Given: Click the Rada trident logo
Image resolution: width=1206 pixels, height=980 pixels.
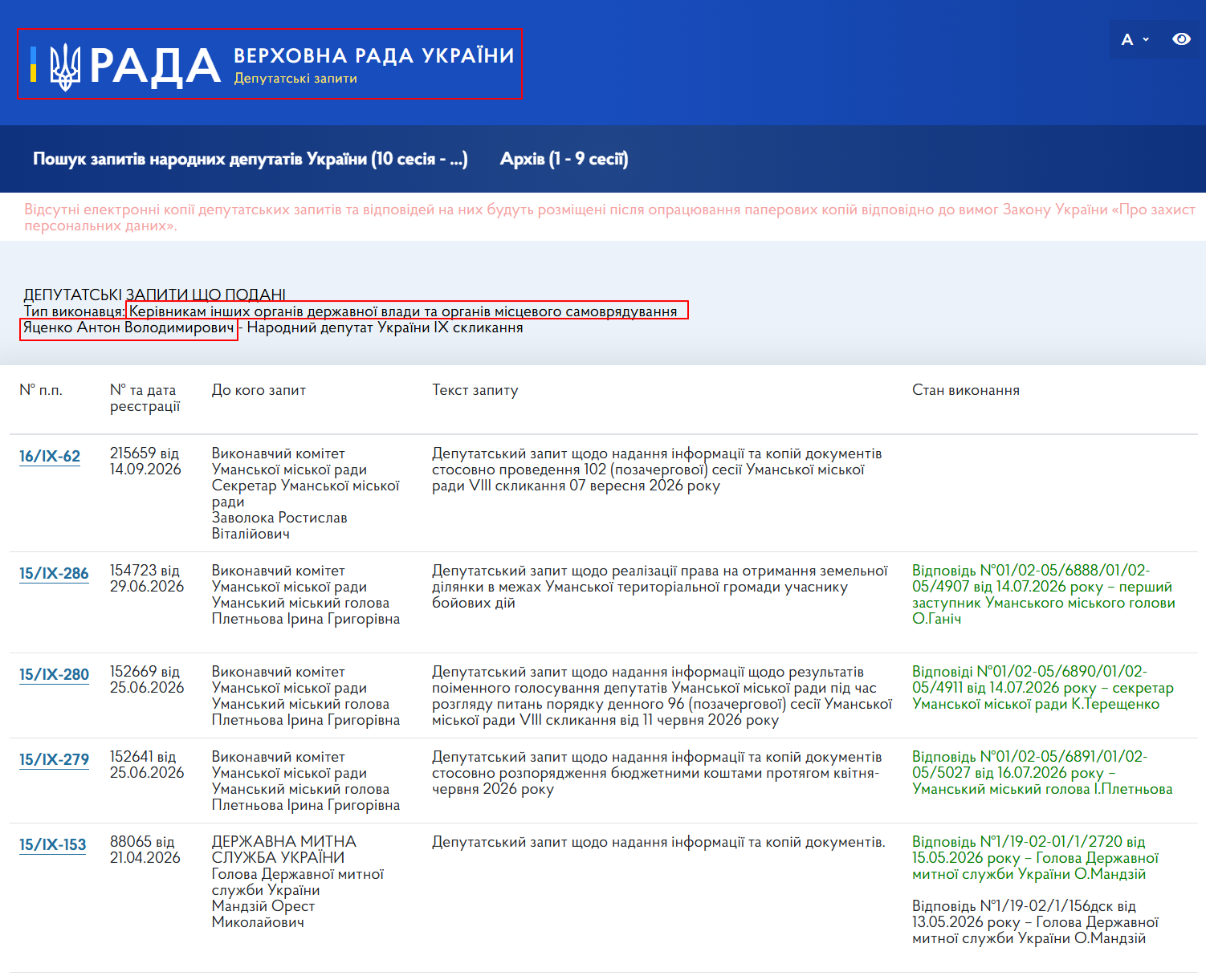Looking at the screenshot, I should pos(65,67).
